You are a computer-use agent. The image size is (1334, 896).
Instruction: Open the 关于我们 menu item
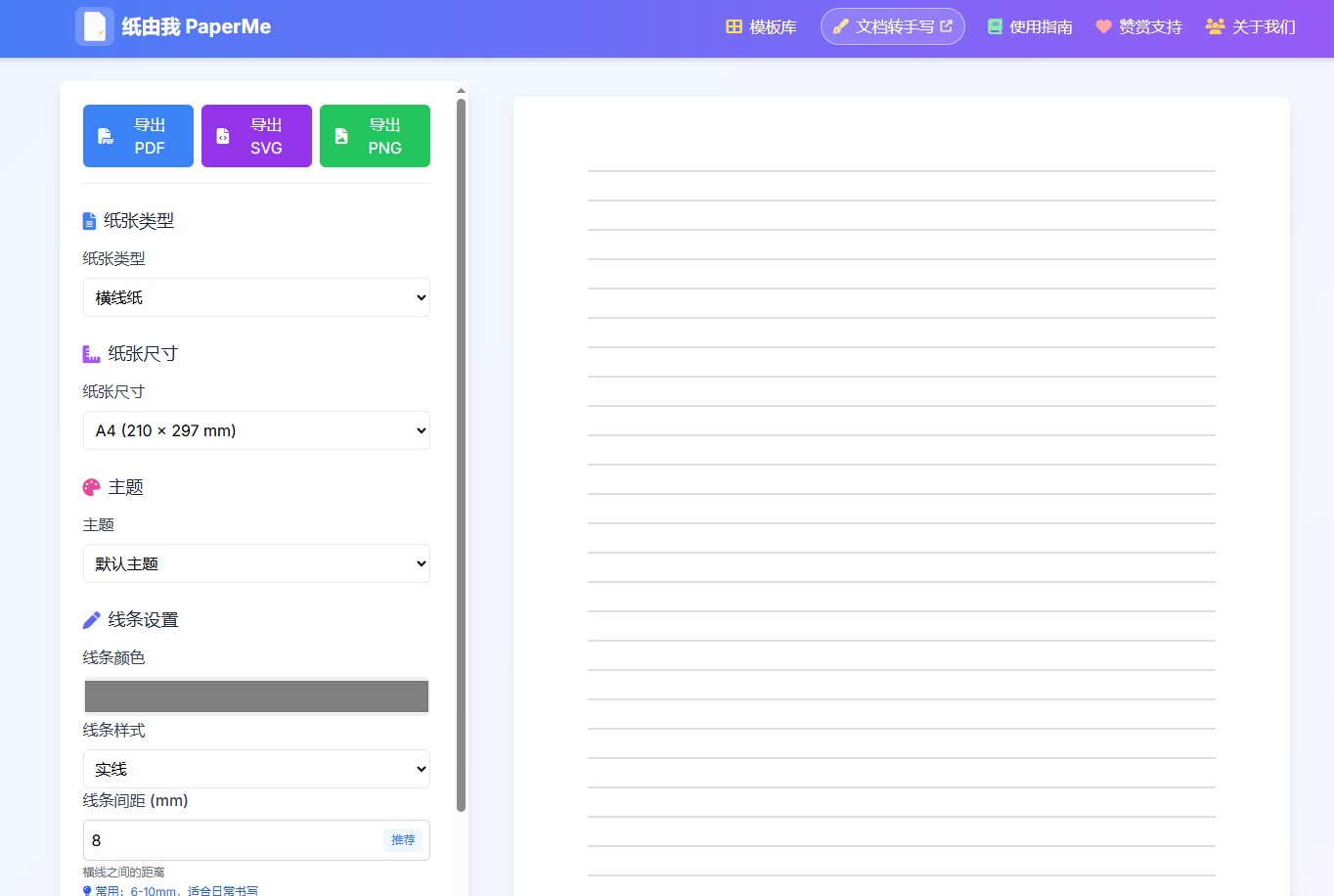point(1250,26)
